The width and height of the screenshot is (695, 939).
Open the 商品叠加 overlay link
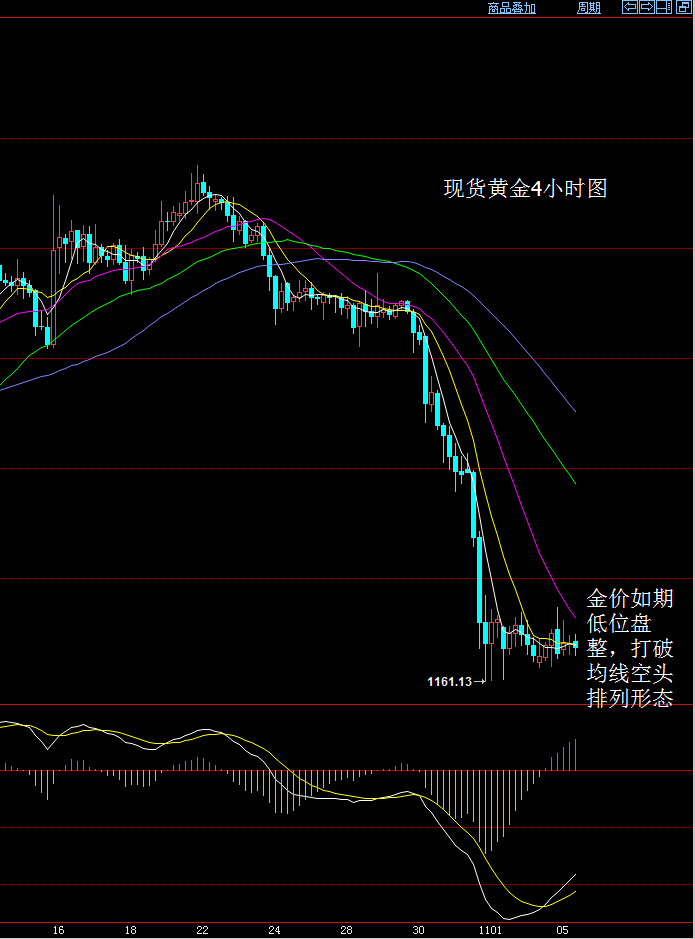click(511, 8)
